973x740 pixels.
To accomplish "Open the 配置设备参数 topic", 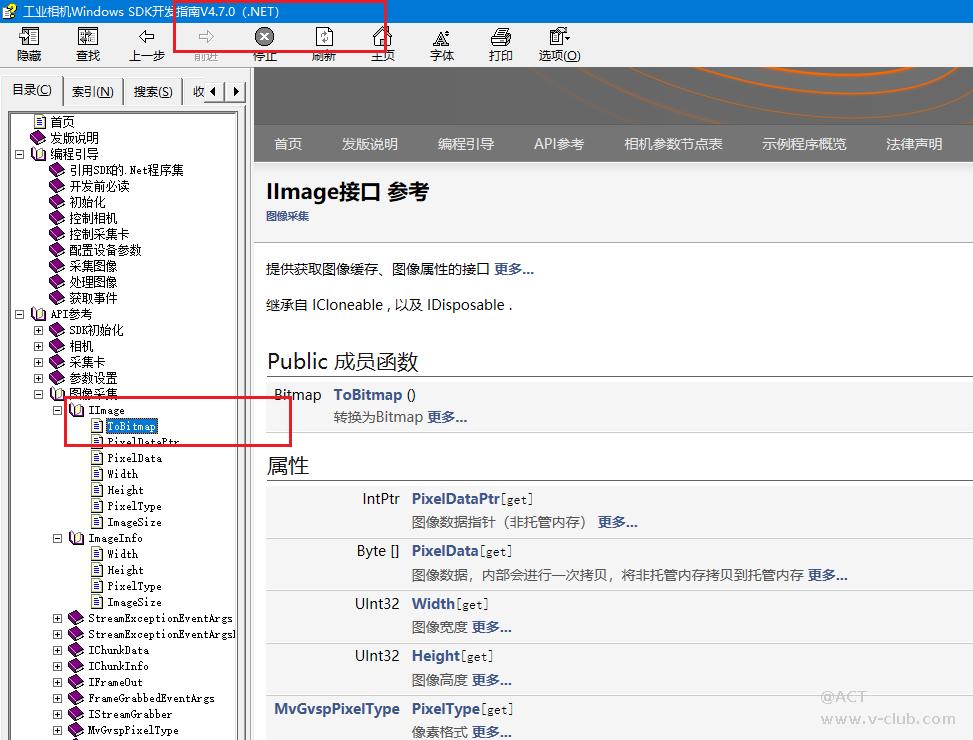I will (x=105, y=250).
